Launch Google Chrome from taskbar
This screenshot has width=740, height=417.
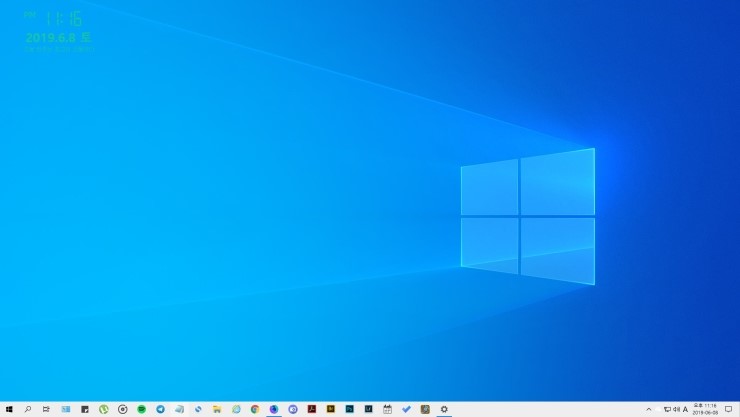pos(255,409)
